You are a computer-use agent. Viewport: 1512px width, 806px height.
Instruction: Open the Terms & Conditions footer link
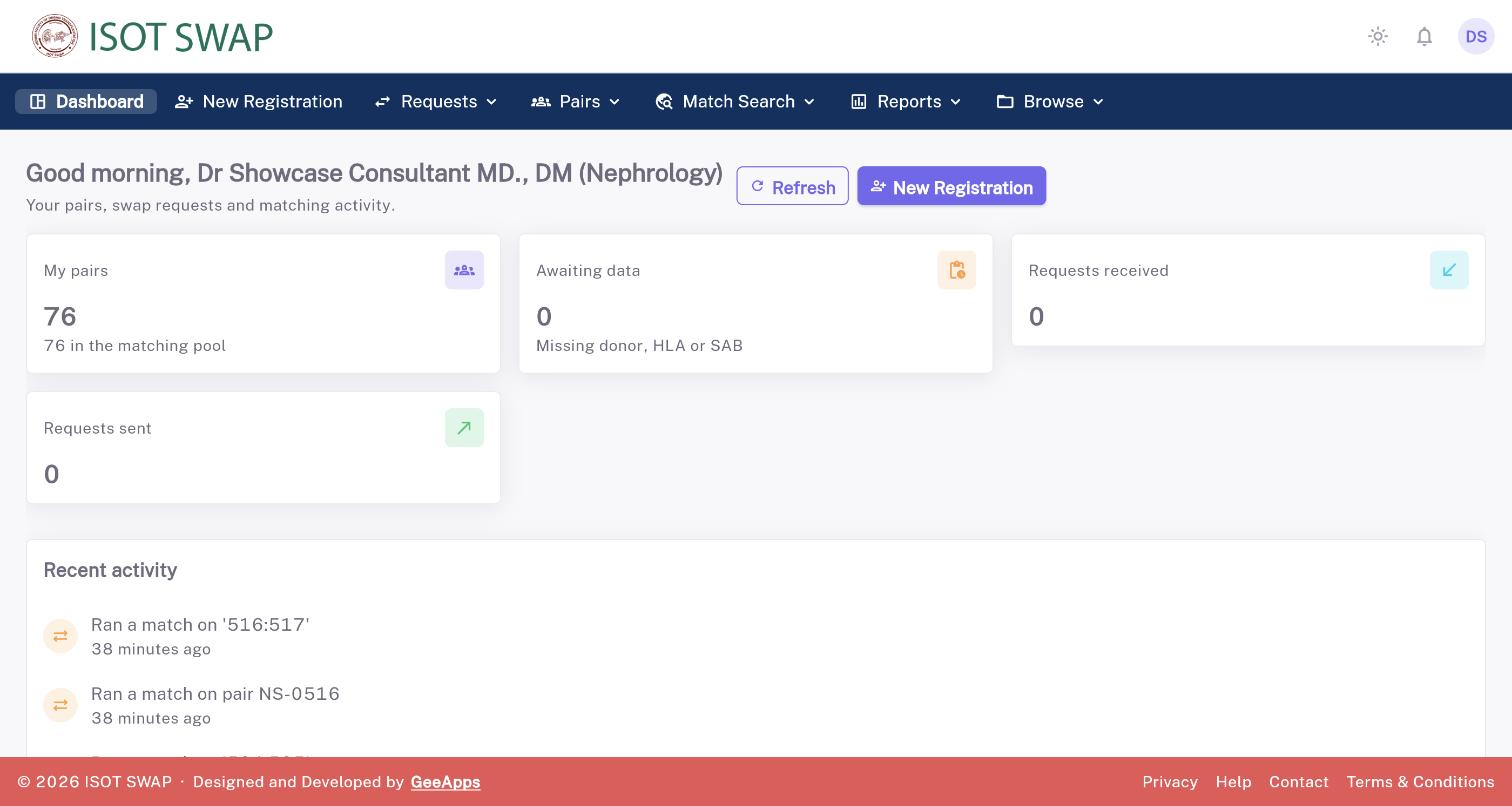pyautogui.click(x=1420, y=782)
